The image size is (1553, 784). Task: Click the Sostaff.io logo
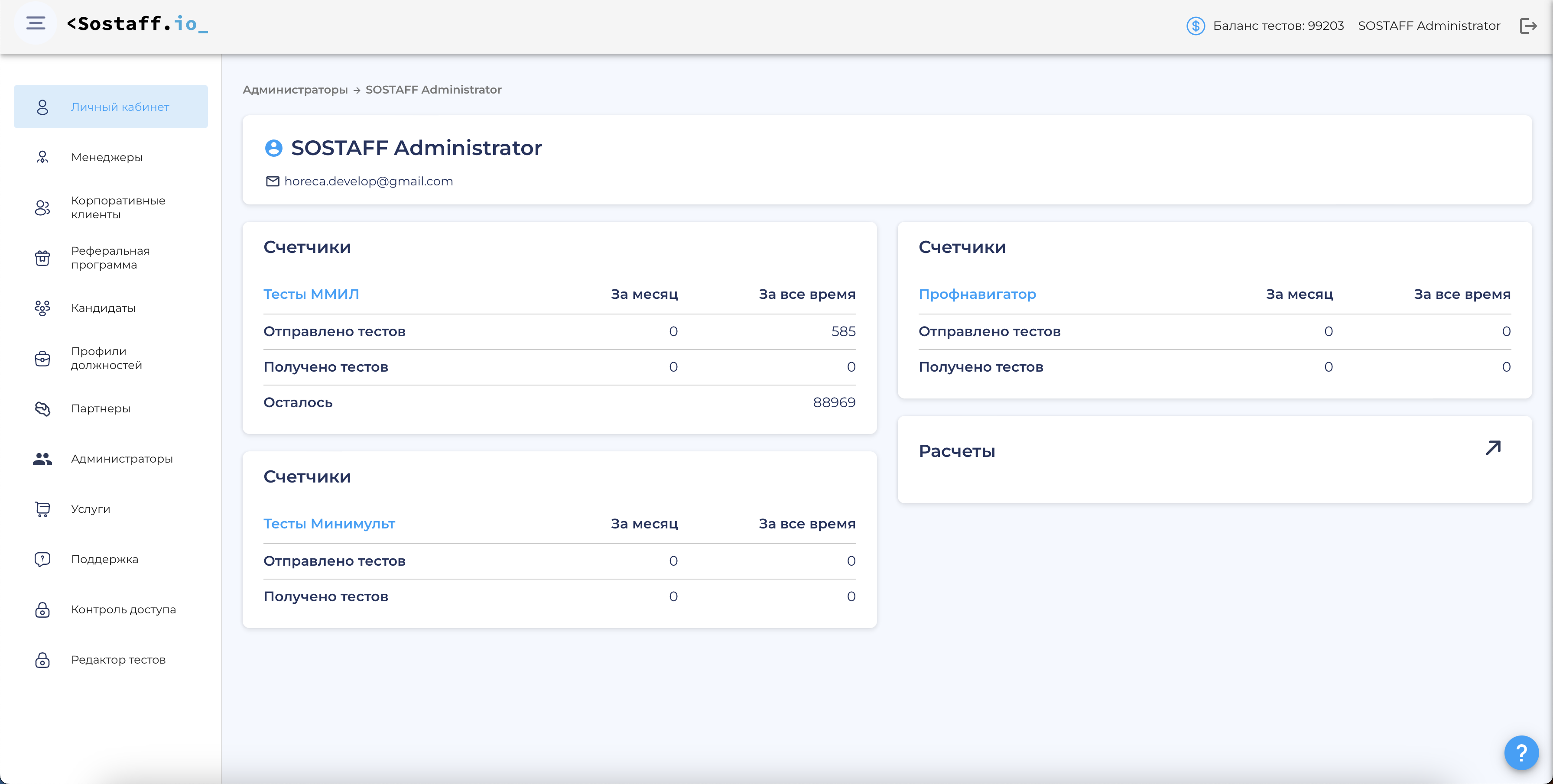click(x=137, y=23)
